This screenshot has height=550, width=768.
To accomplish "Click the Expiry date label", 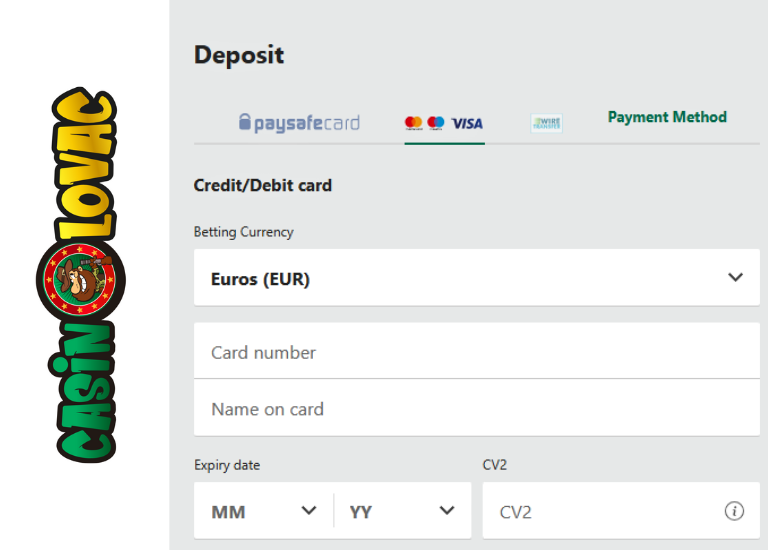I will click(227, 465).
